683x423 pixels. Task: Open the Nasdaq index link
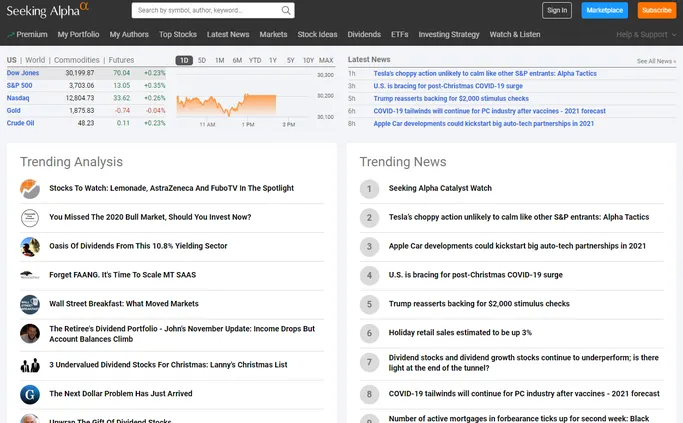click(x=18, y=98)
